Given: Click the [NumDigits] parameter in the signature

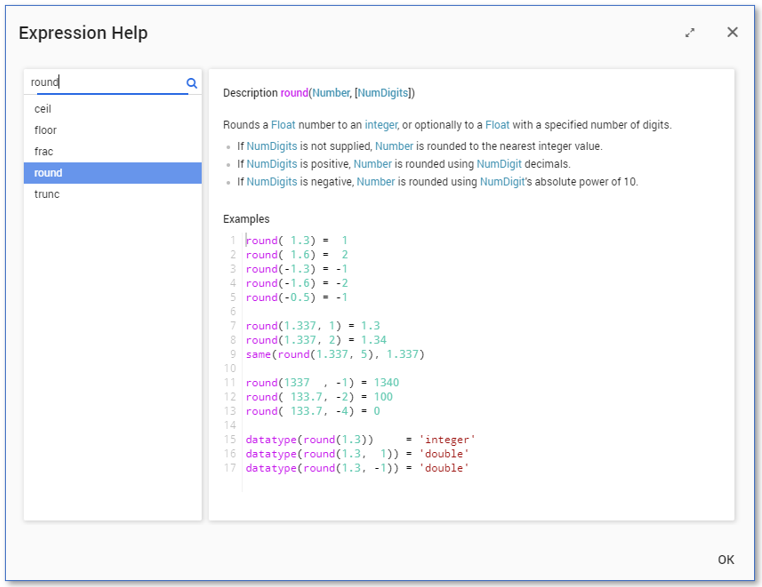Looking at the screenshot, I should point(382,93).
